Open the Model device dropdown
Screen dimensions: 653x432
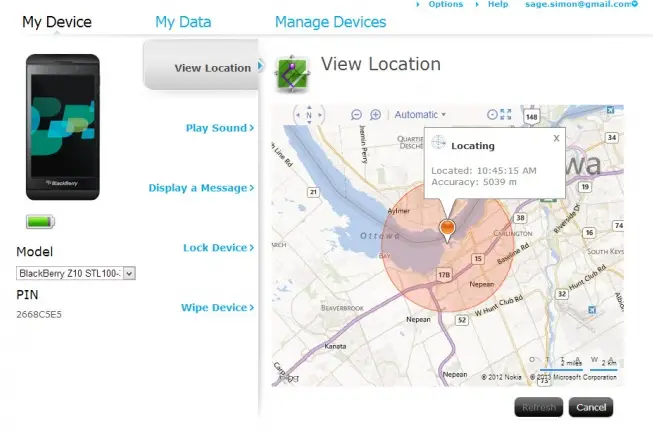pos(76,273)
